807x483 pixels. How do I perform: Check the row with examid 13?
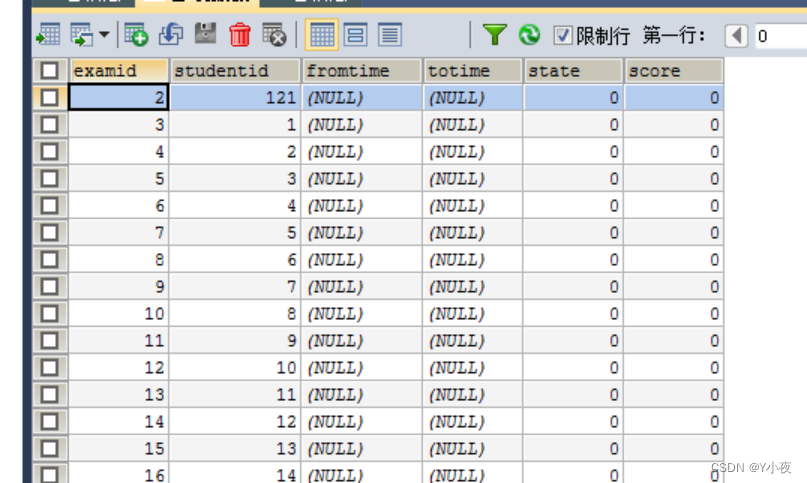coord(50,394)
